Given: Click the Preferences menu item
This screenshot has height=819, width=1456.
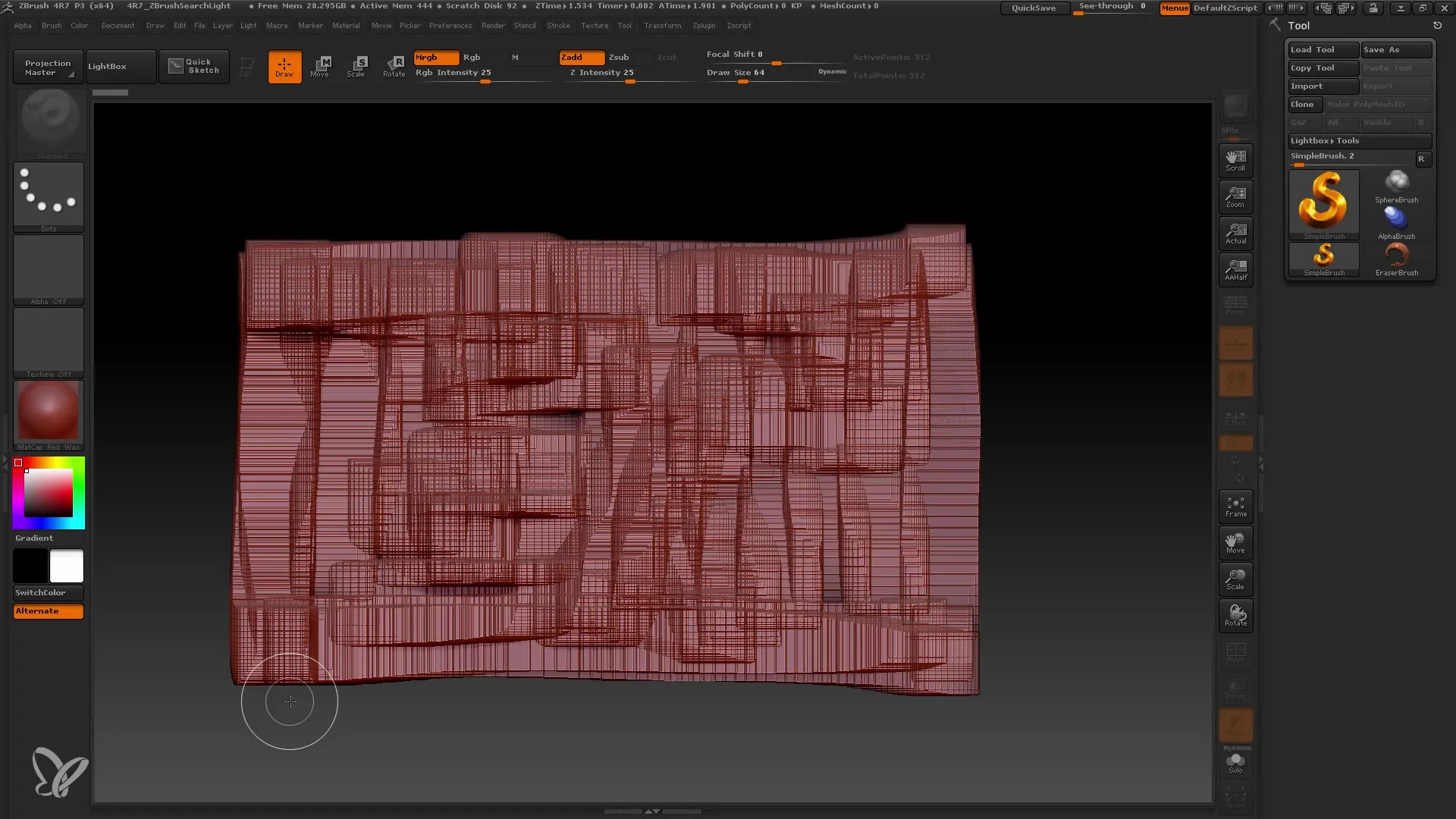Looking at the screenshot, I should click(450, 25).
